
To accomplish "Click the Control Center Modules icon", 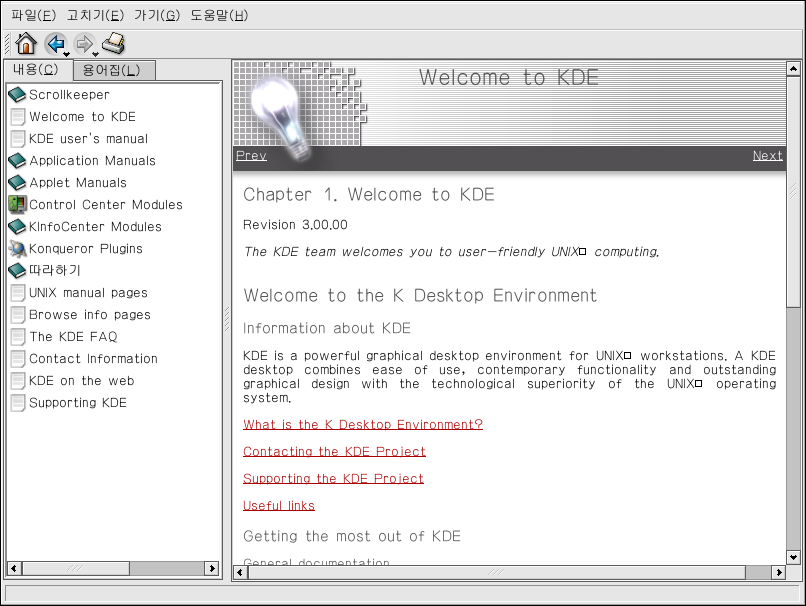I will click(17, 205).
